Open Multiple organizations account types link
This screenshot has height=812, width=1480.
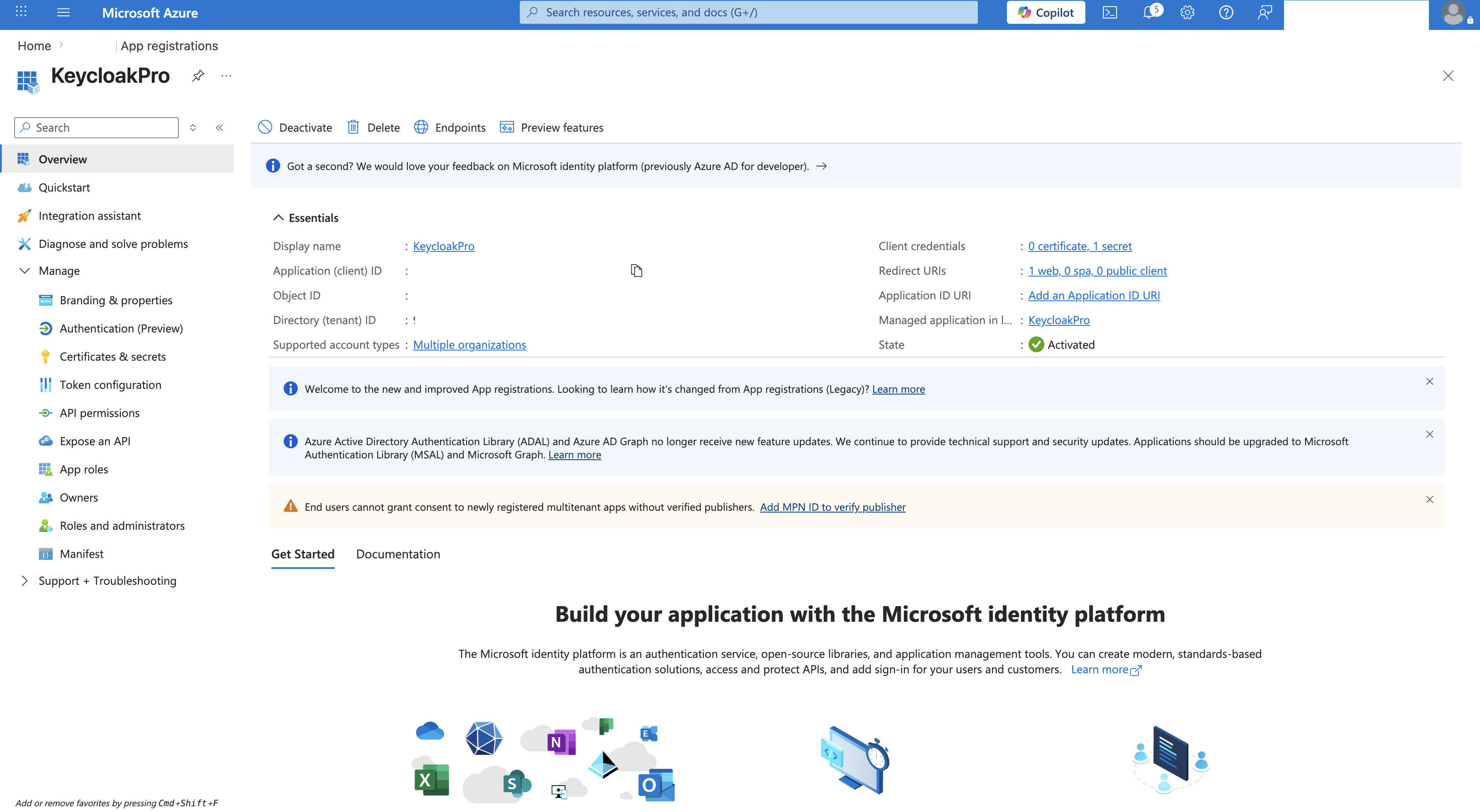[x=470, y=344]
